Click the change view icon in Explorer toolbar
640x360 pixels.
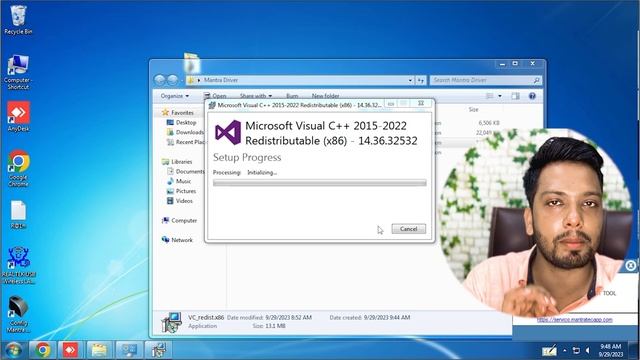tap(489, 96)
